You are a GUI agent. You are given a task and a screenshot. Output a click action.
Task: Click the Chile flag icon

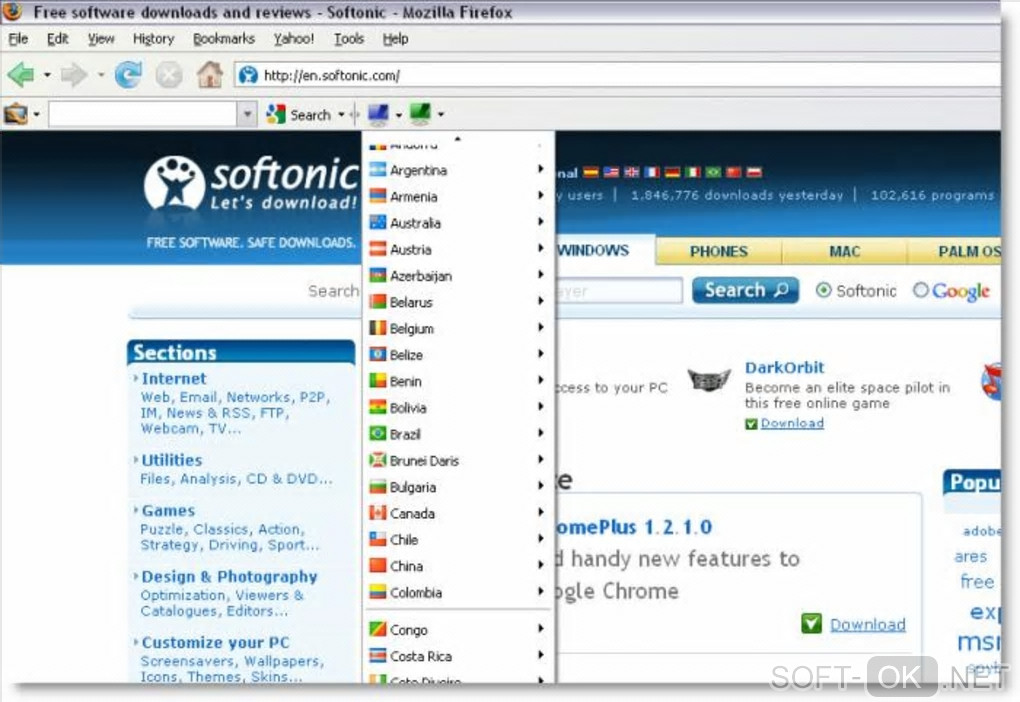(x=378, y=539)
